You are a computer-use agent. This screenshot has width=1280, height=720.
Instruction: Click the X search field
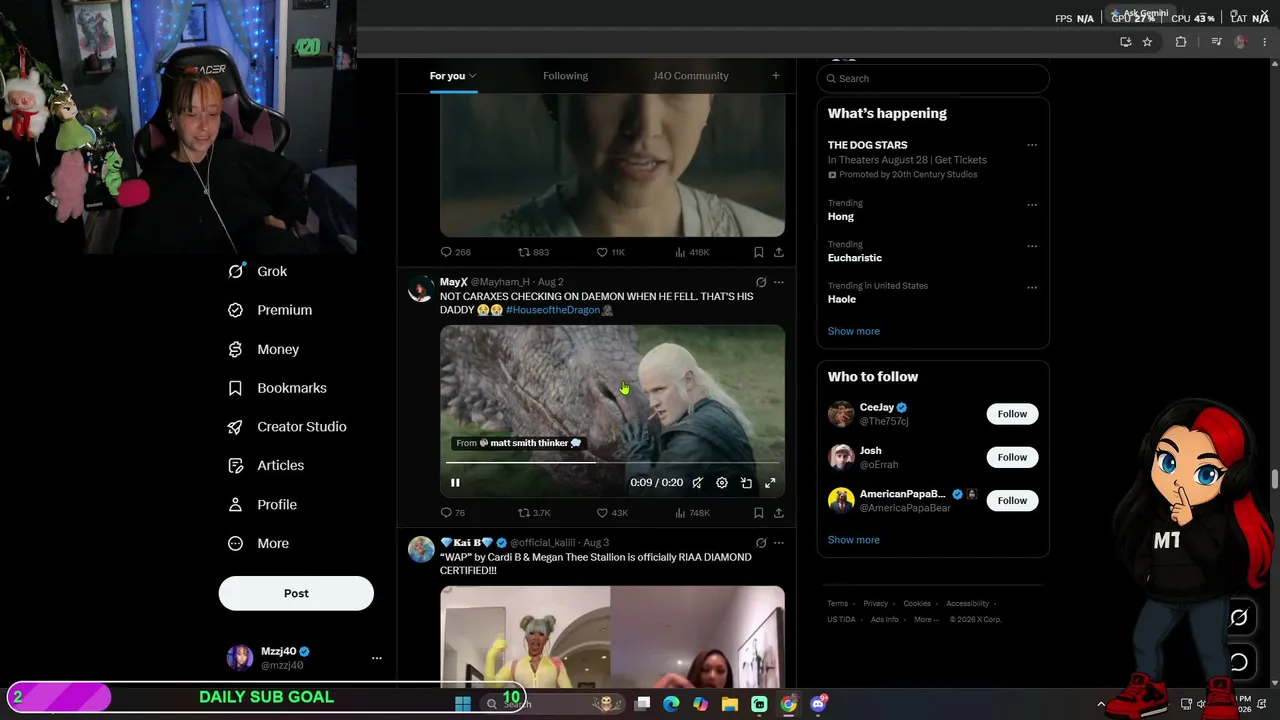933,78
